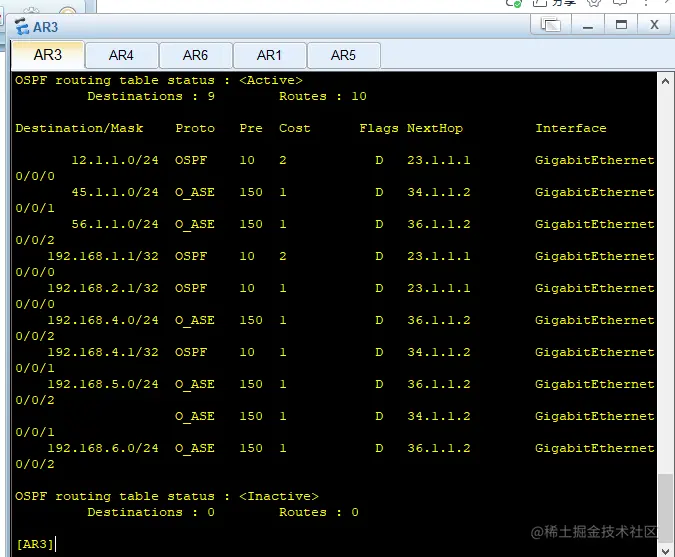This screenshot has height=557, width=675.
Task: Click the restore-down window icon in title bar
Action: tap(551, 25)
